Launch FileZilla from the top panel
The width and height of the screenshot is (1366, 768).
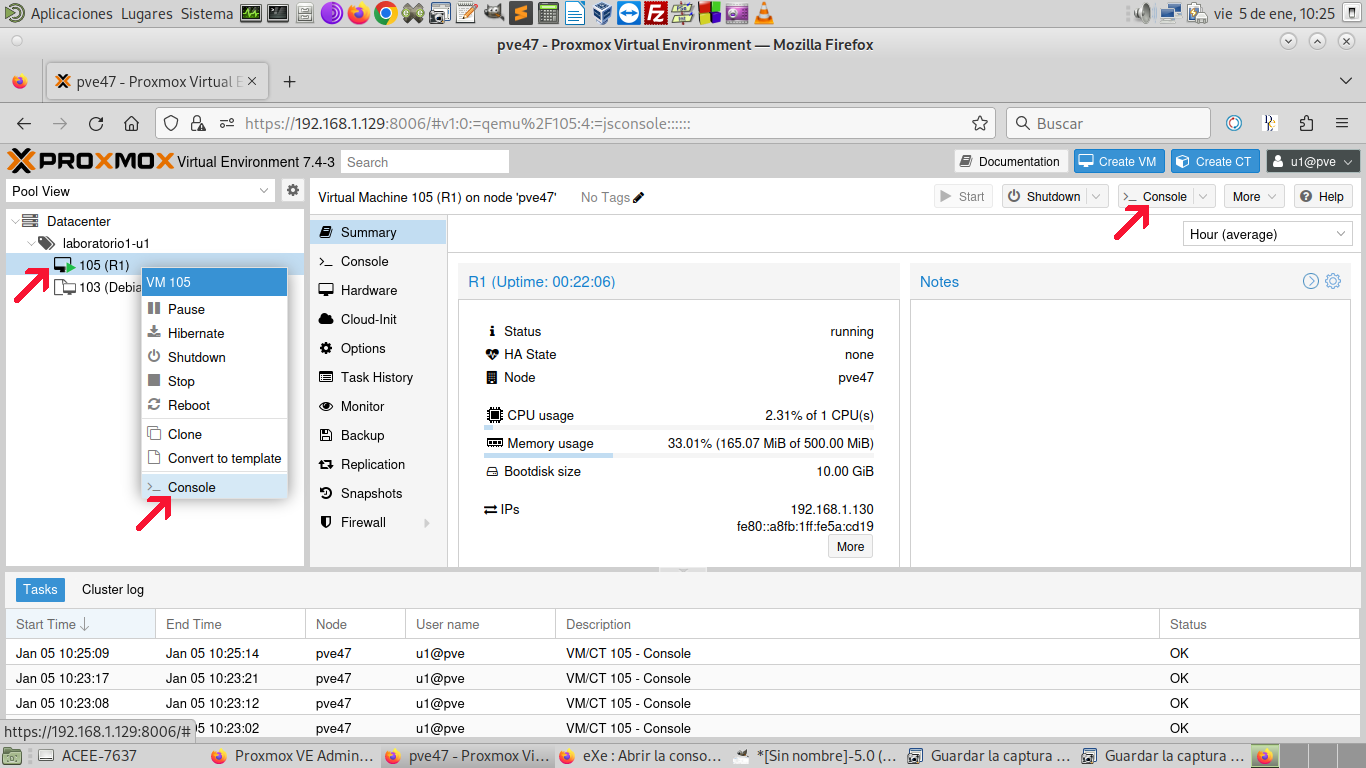pos(656,13)
